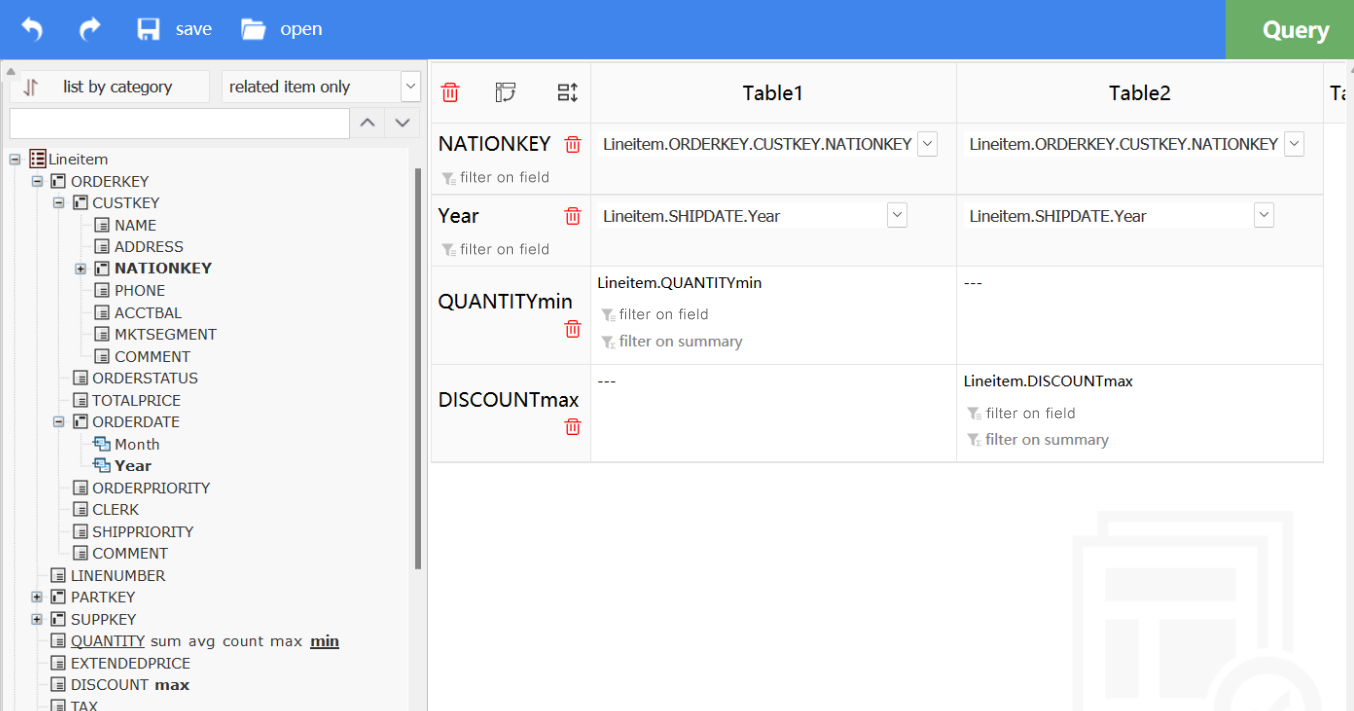This screenshot has width=1354, height=711.
Task: Delete the QUANTITYmin row using trash icon
Action: click(x=572, y=329)
